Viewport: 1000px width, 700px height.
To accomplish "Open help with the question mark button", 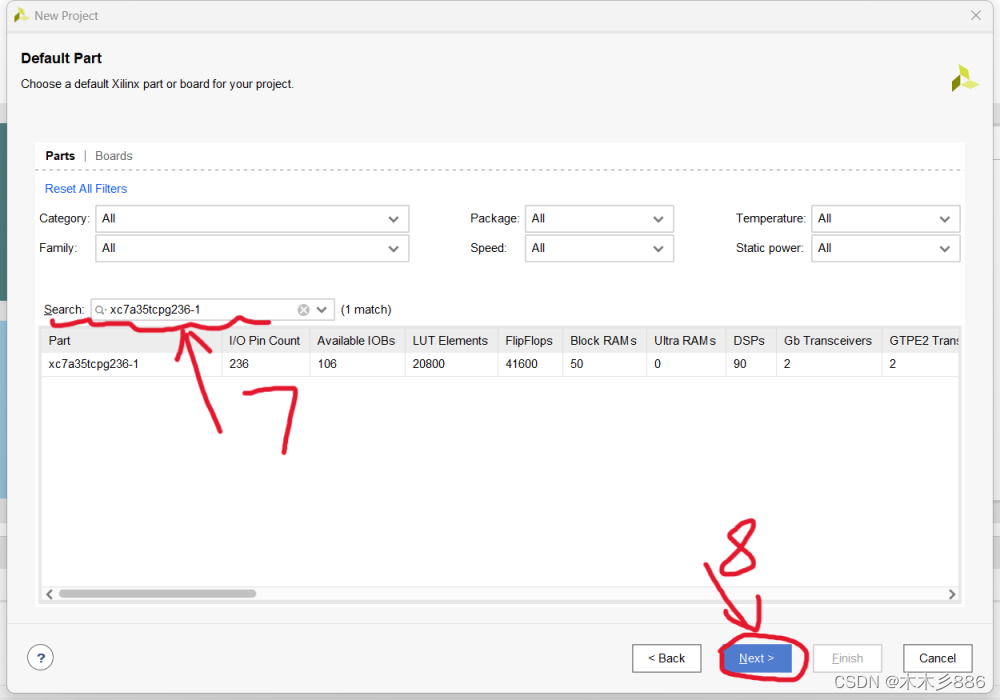I will point(40,658).
